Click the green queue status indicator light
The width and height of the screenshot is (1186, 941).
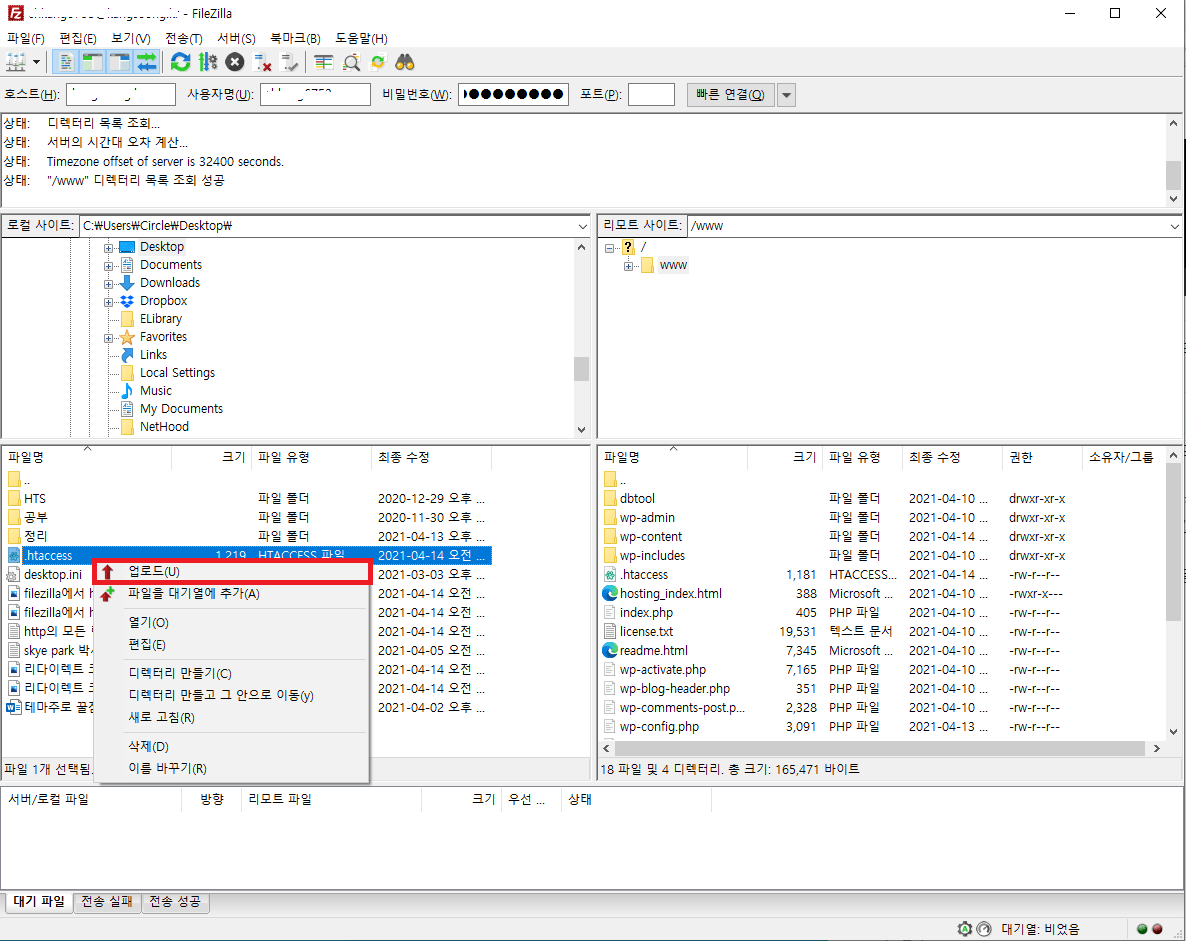(x=1141, y=929)
